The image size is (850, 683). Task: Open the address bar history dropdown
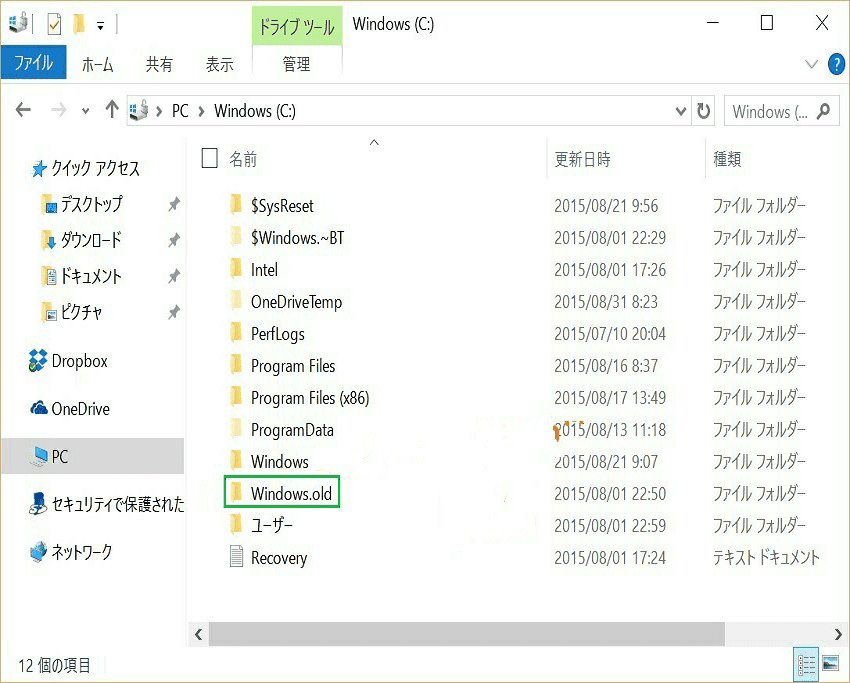coord(681,111)
